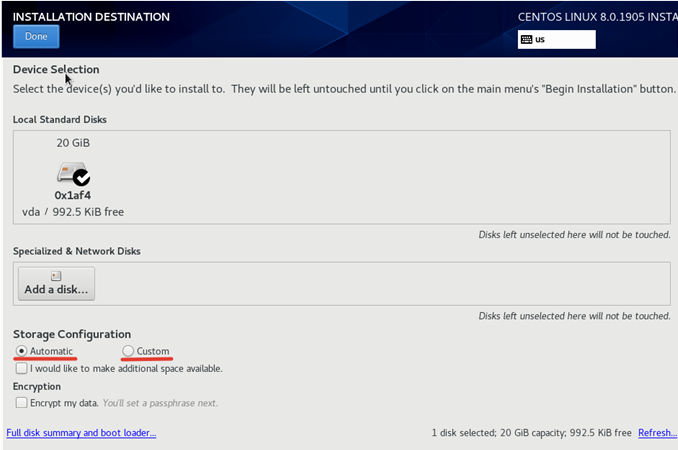
Task: Tick the Encrypt my data checkbox
Action: [21, 403]
